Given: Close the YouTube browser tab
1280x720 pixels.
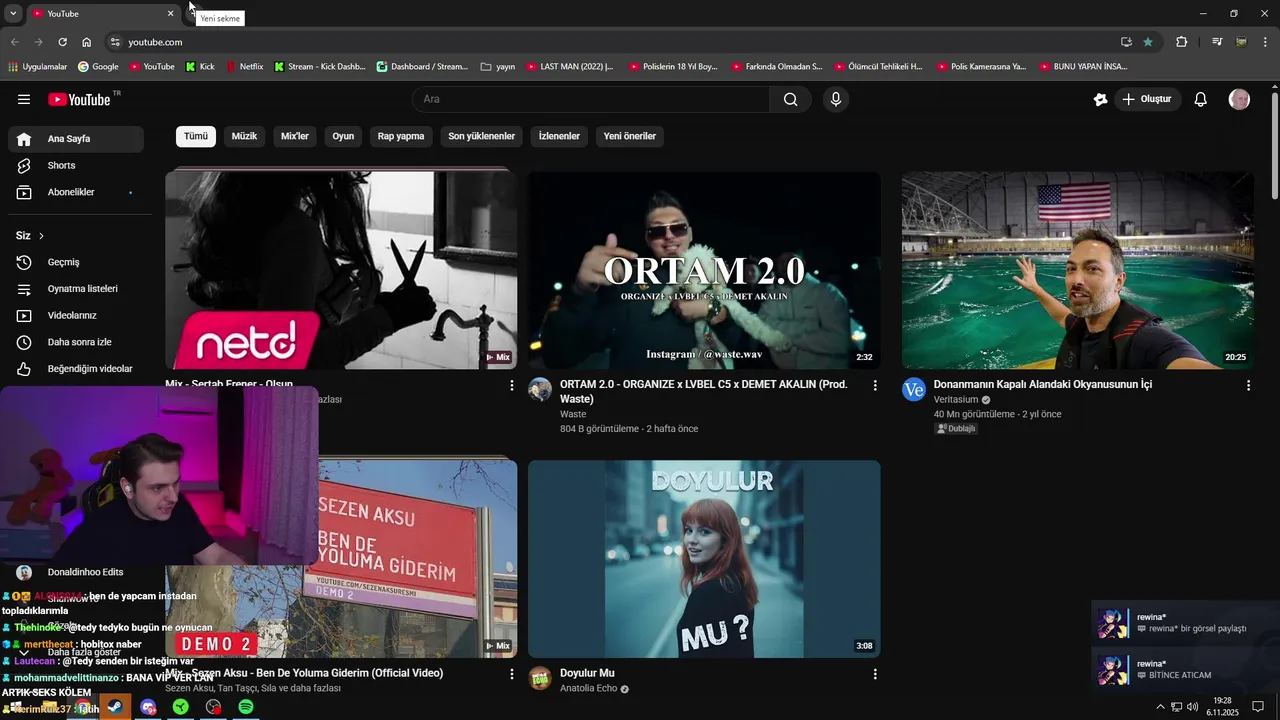Looking at the screenshot, I should pos(170,13).
